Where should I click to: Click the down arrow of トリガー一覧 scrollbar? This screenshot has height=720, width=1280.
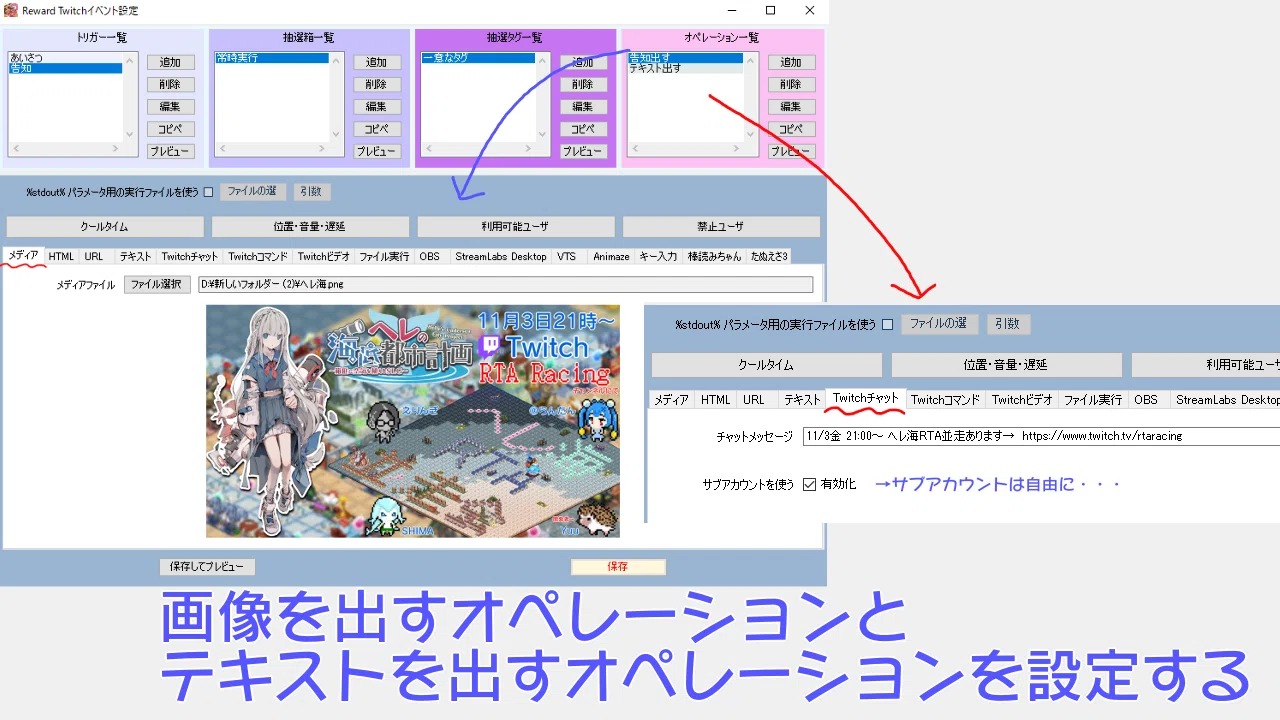(129, 135)
